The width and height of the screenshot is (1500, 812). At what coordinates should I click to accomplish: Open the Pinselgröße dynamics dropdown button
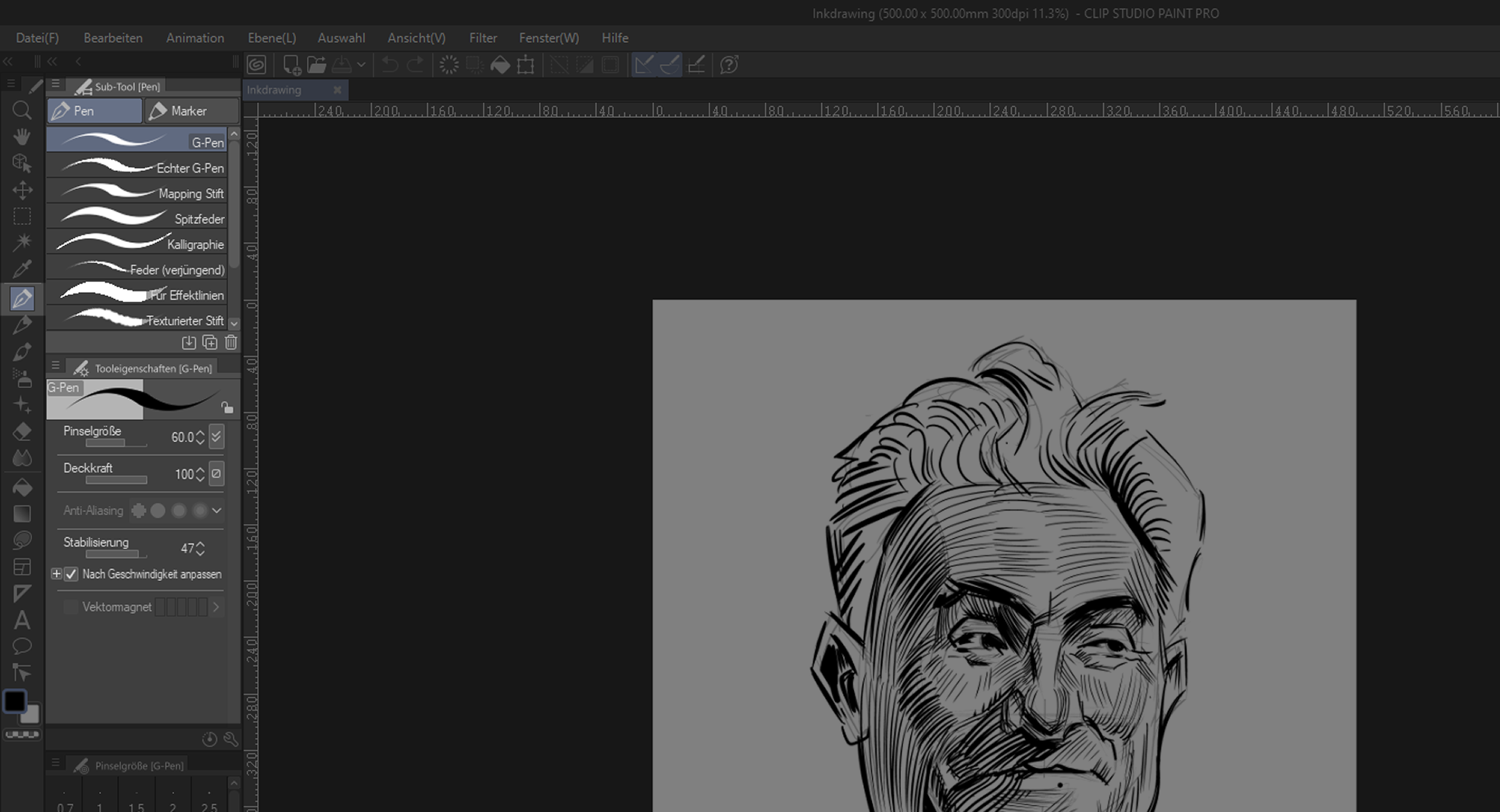[x=216, y=436]
